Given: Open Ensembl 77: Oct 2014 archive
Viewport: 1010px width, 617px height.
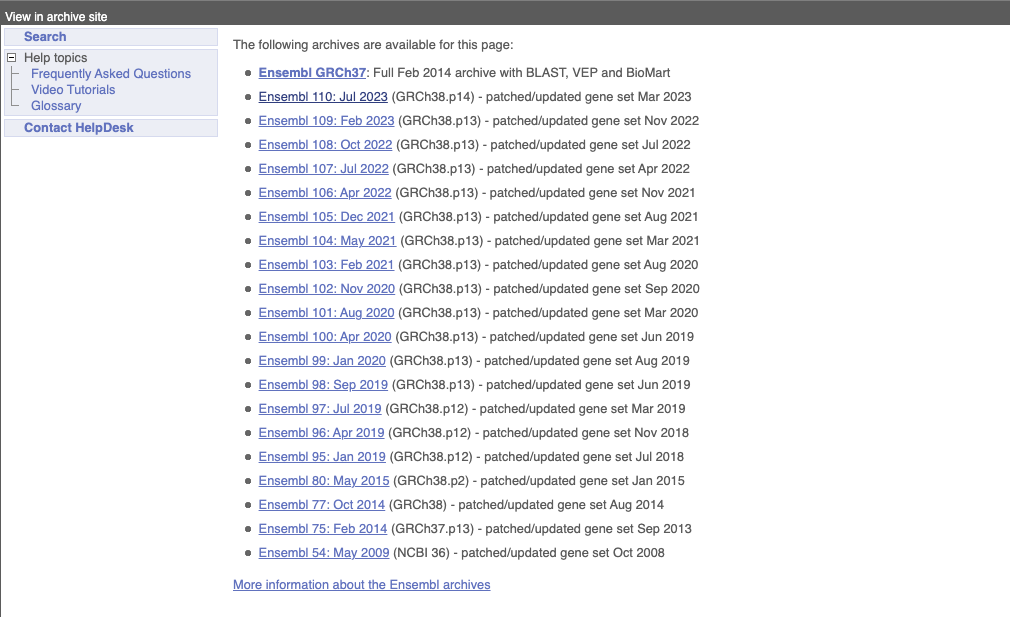Looking at the screenshot, I should [321, 505].
